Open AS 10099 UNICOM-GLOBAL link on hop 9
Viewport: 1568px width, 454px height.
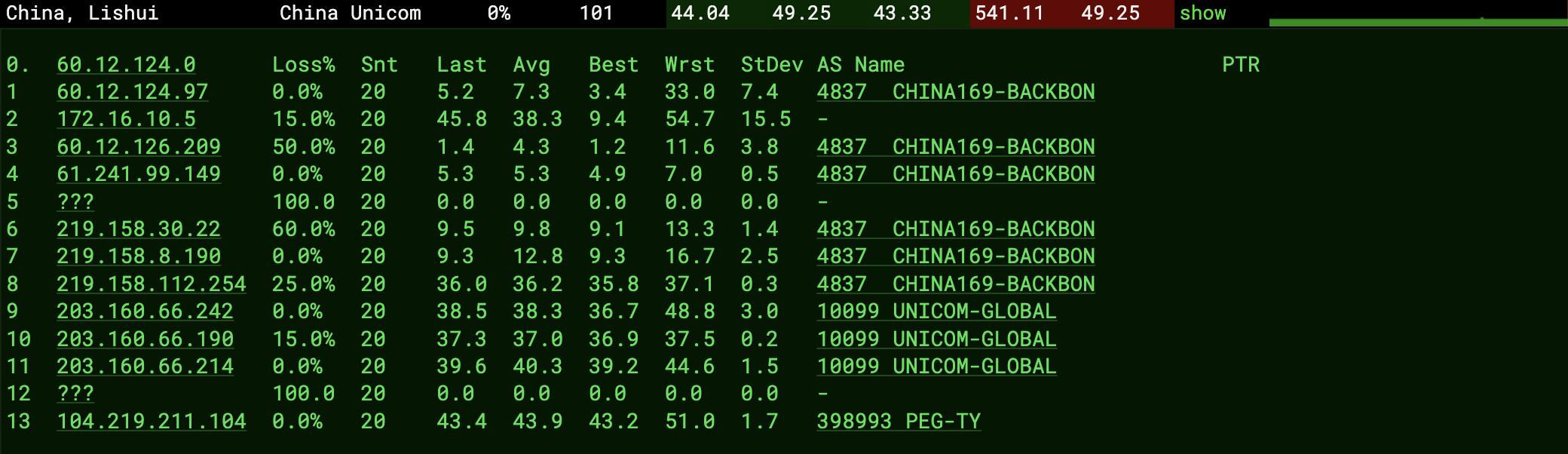point(936,311)
